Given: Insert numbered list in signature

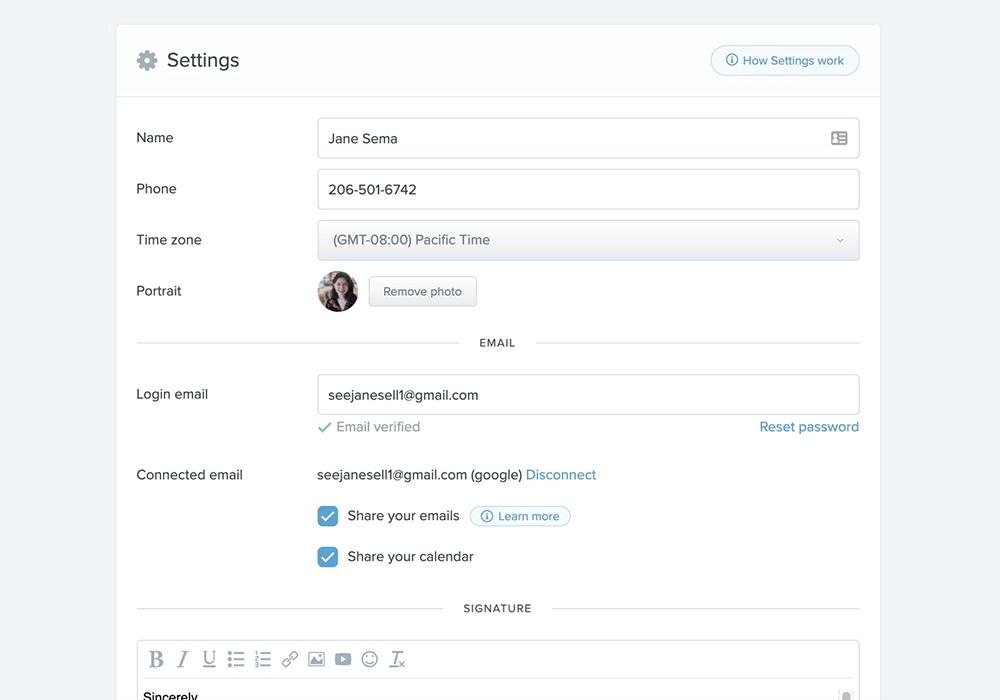Looking at the screenshot, I should coord(263,659).
